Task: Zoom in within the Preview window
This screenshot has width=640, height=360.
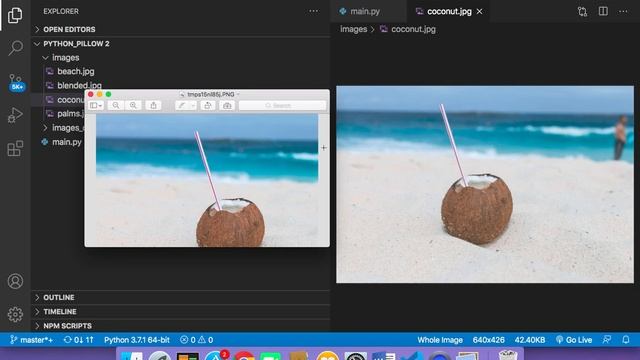Action: click(133, 105)
